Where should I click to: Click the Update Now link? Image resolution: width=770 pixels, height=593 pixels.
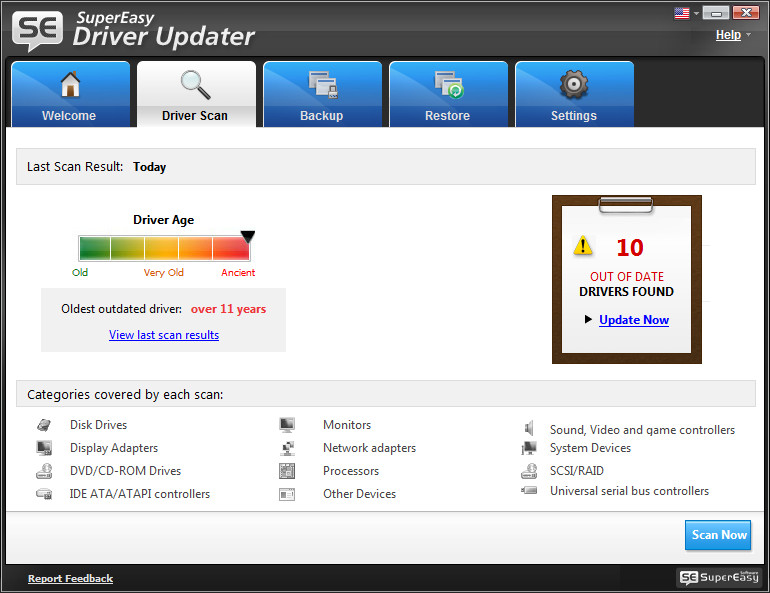point(634,320)
